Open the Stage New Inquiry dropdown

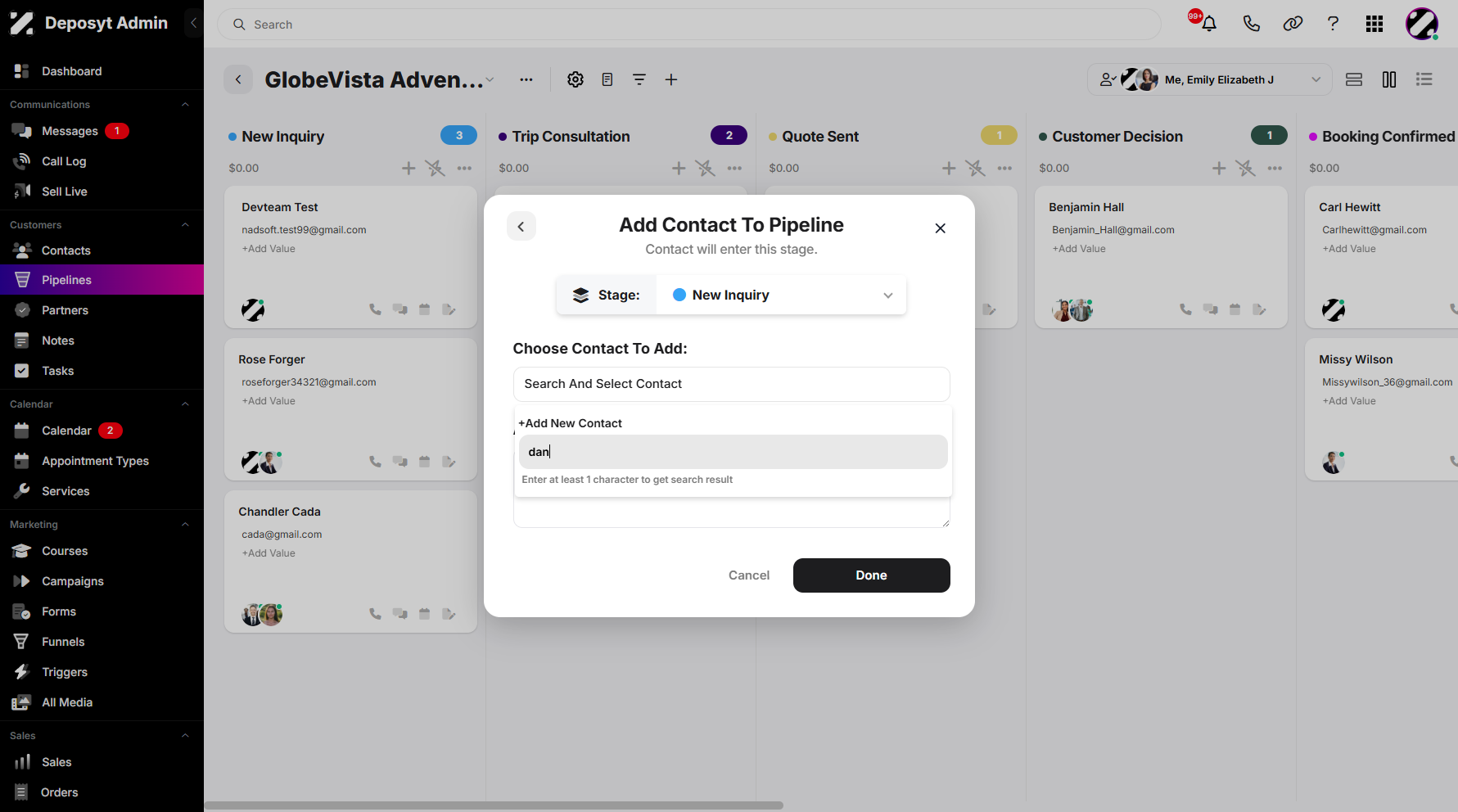(781, 295)
